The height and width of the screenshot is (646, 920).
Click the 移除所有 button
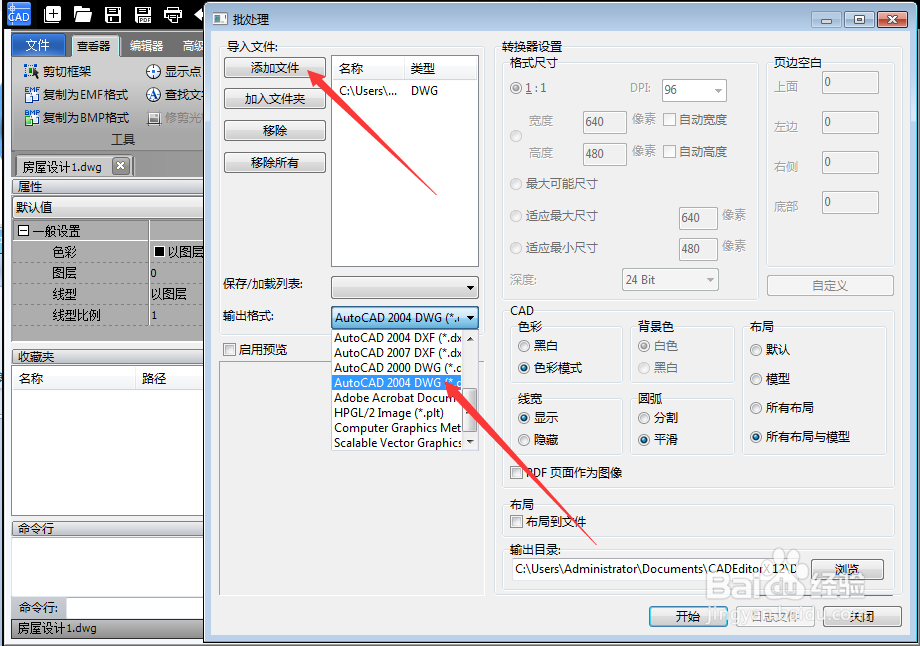pyautogui.click(x=275, y=163)
